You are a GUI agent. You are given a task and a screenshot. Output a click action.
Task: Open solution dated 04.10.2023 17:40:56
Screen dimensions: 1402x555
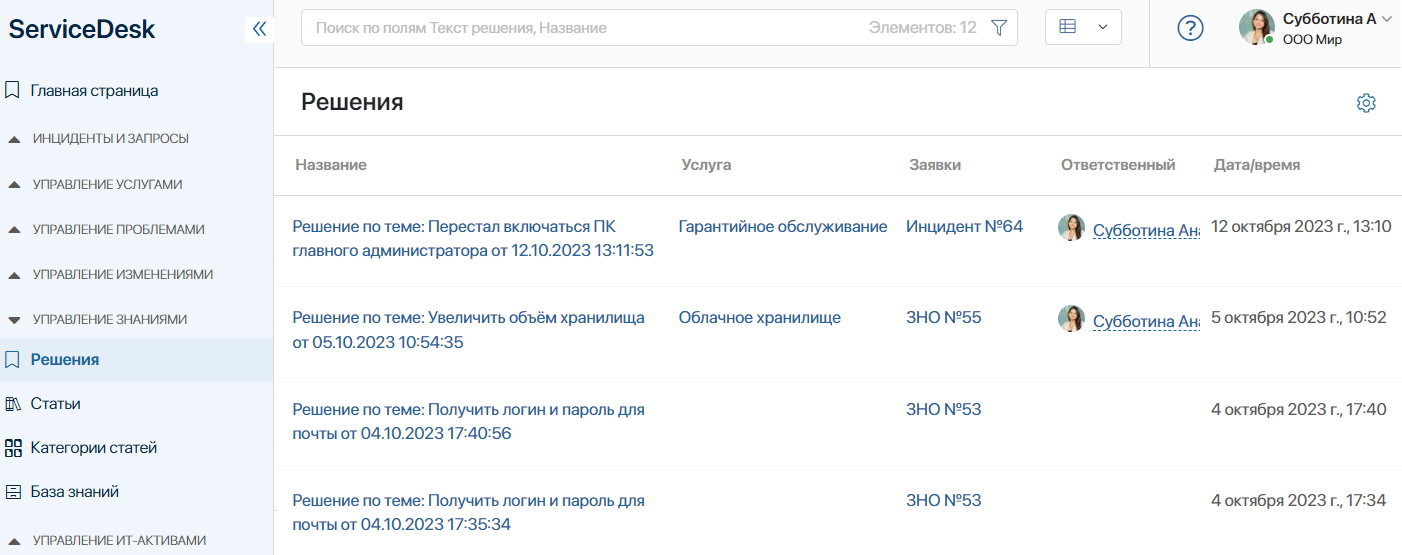point(468,422)
